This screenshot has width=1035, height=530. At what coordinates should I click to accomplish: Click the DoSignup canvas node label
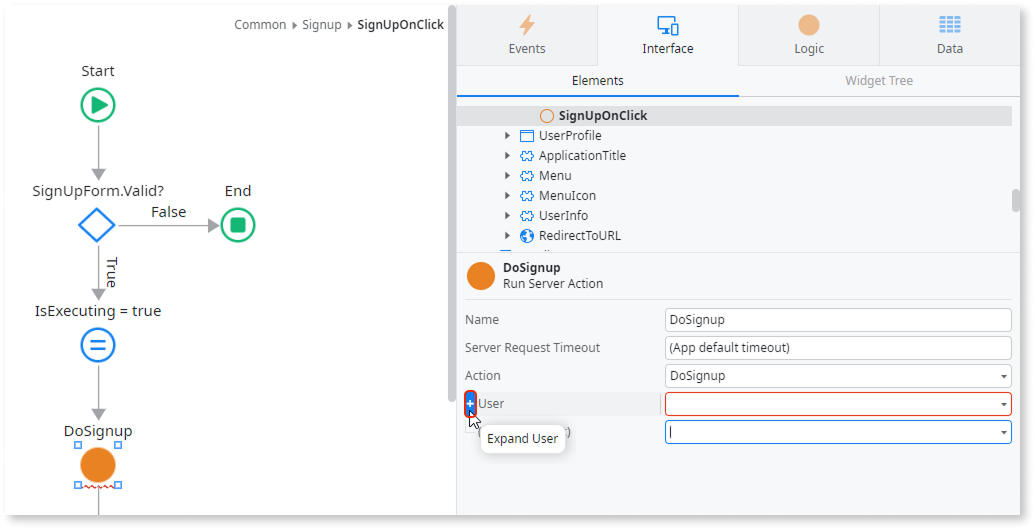[x=98, y=432]
